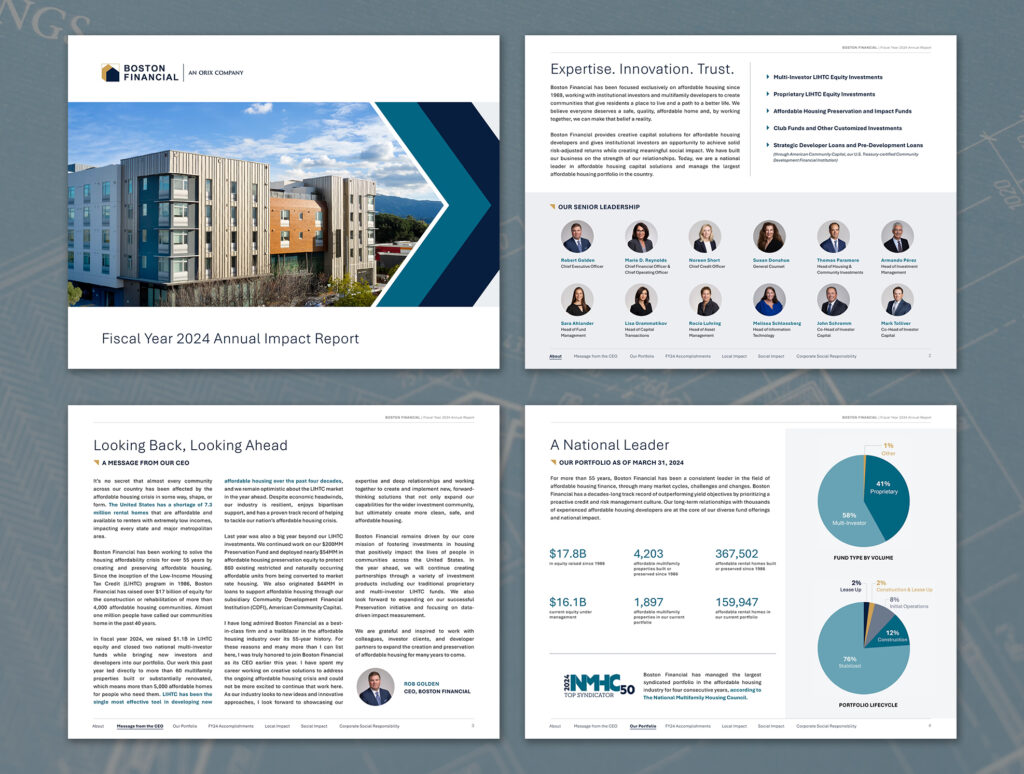Click Rob Golden's photo on the CEO message page
Screen dimensions: 1024x774
tap(376, 687)
